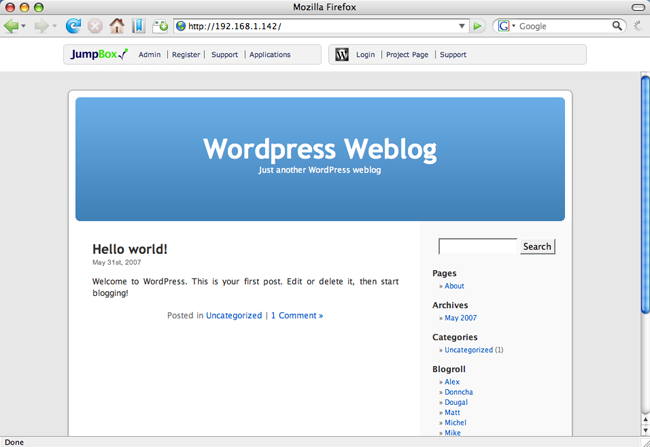Expand the address bar history dropdown
Image resolution: width=650 pixels, height=447 pixels.
tap(462, 26)
